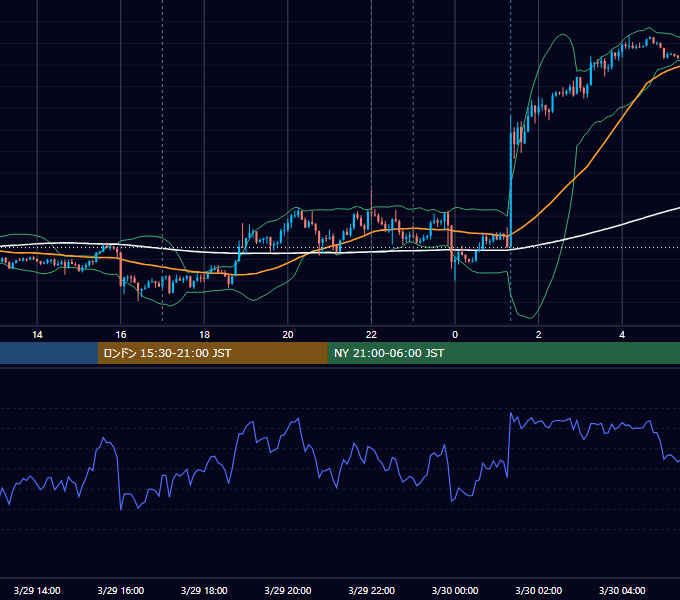Image resolution: width=680 pixels, height=600 pixels.
Task: Click the '16' hour label on chart axis
Action: (121, 335)
